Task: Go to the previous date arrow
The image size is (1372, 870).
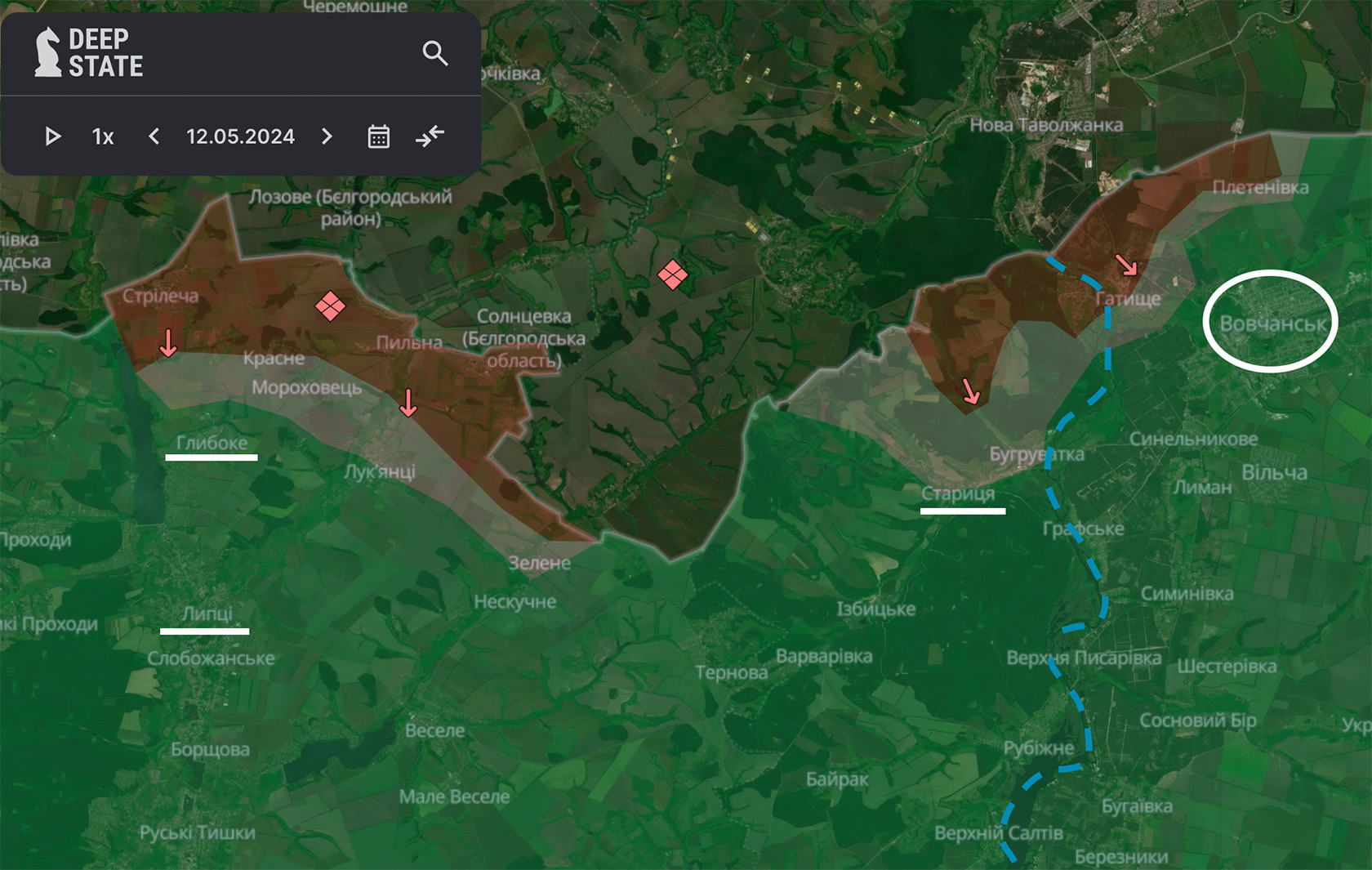Action: [x=154, y=136]
